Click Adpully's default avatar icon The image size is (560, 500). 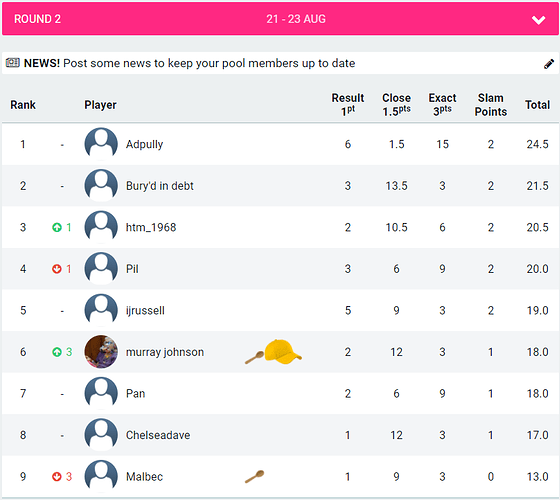[x=101, y=144]
